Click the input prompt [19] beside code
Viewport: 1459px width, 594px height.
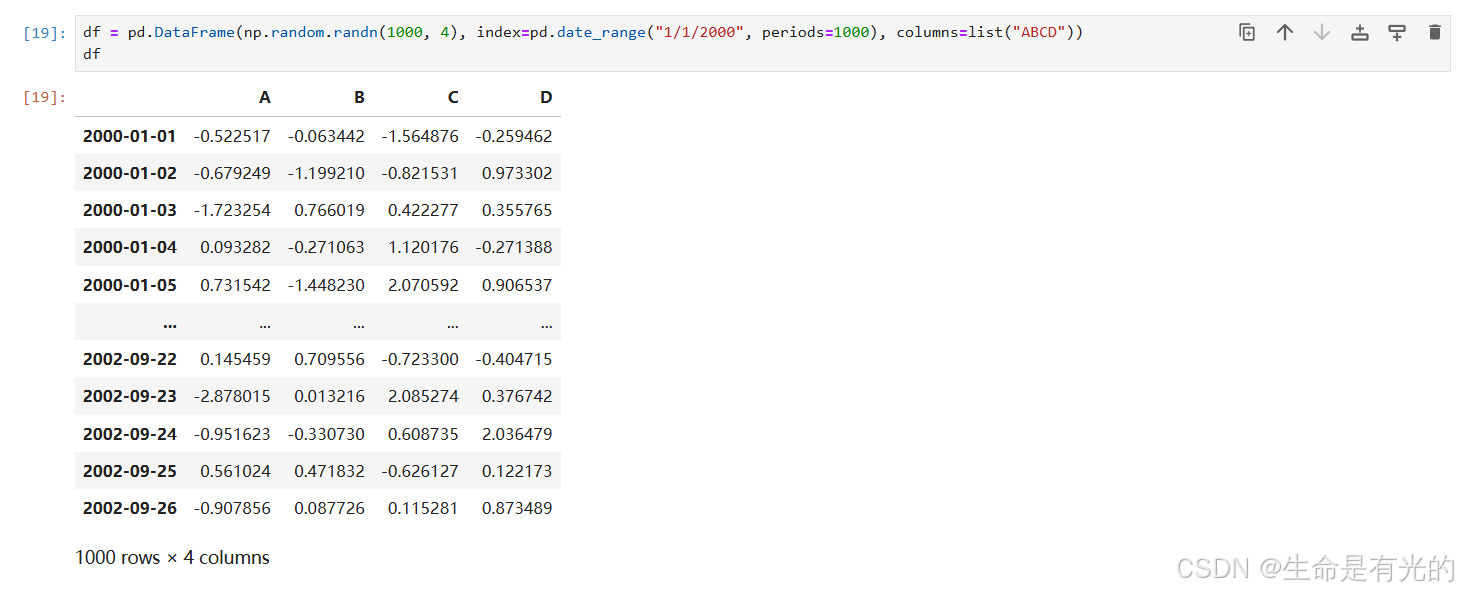point(44,33)
